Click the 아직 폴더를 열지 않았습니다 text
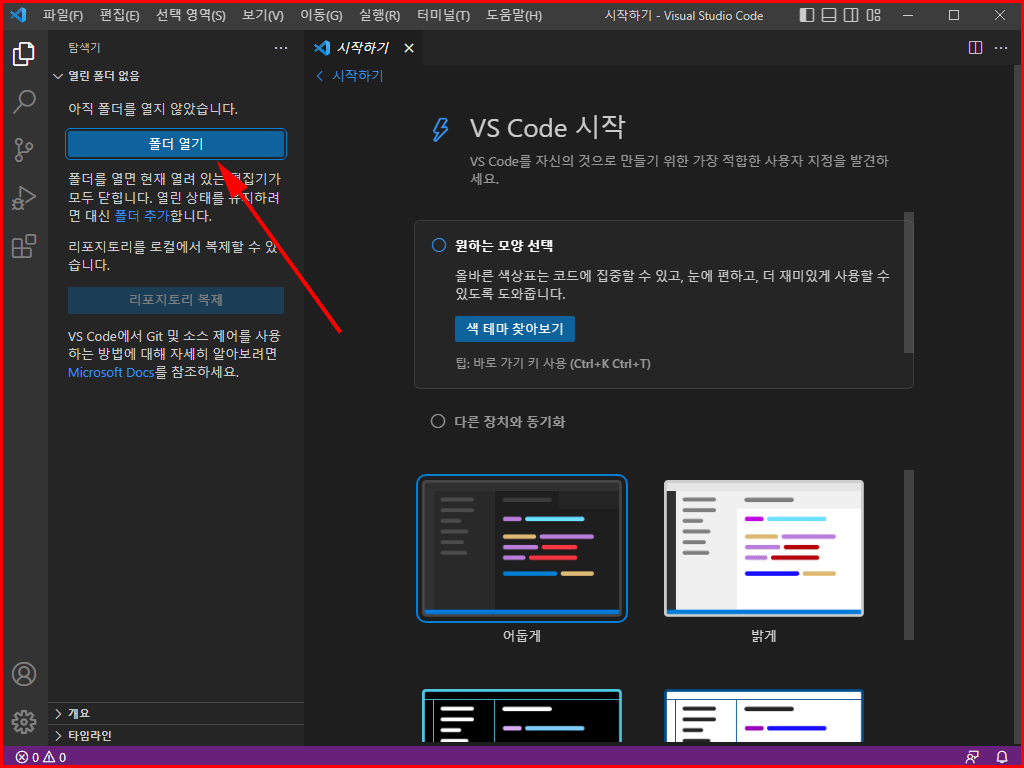The image size is (1024, 768). tap(153, 109)
